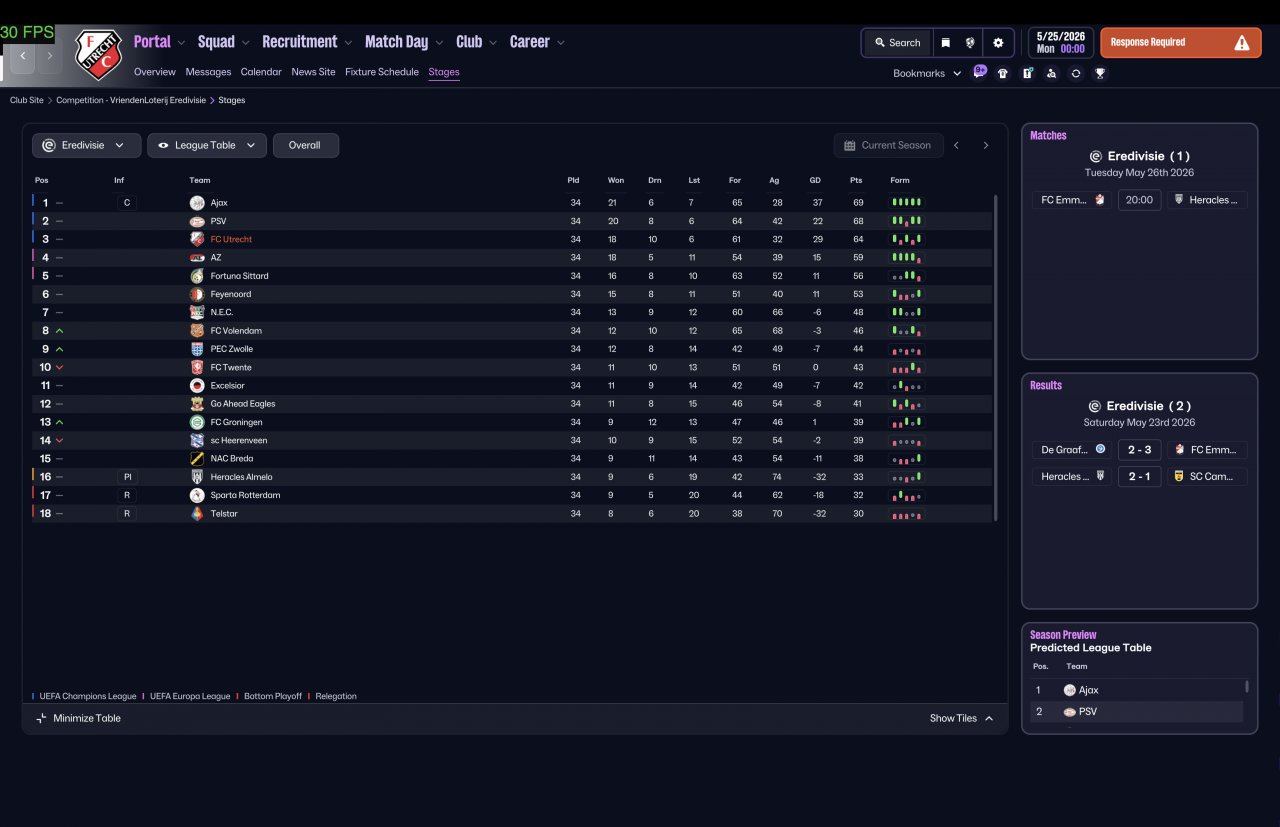Screen dimensions: 1280x827
Task: Open the Eredivisie competition dropdown
Action: pyautogui.click(x=86, y=145)
